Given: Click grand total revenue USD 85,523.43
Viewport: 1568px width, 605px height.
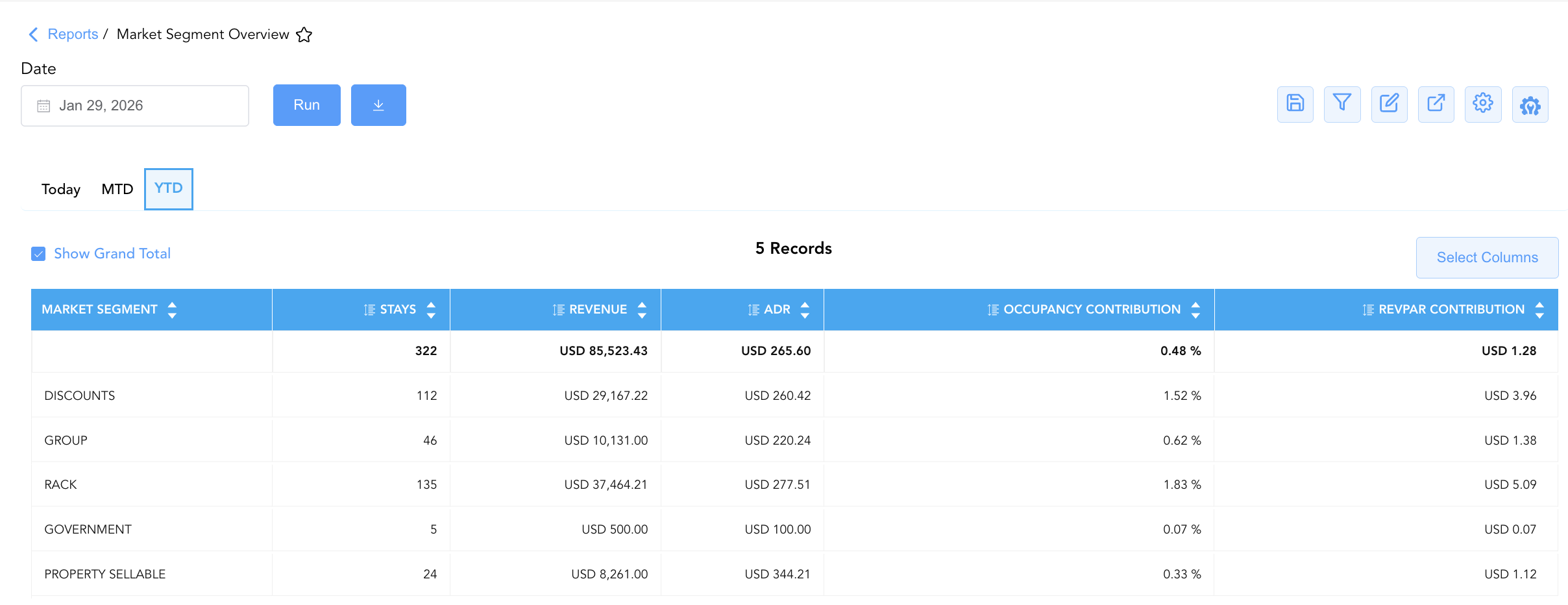Looking at the screenshot, I should pyautogui.click(x=604, y=351).
